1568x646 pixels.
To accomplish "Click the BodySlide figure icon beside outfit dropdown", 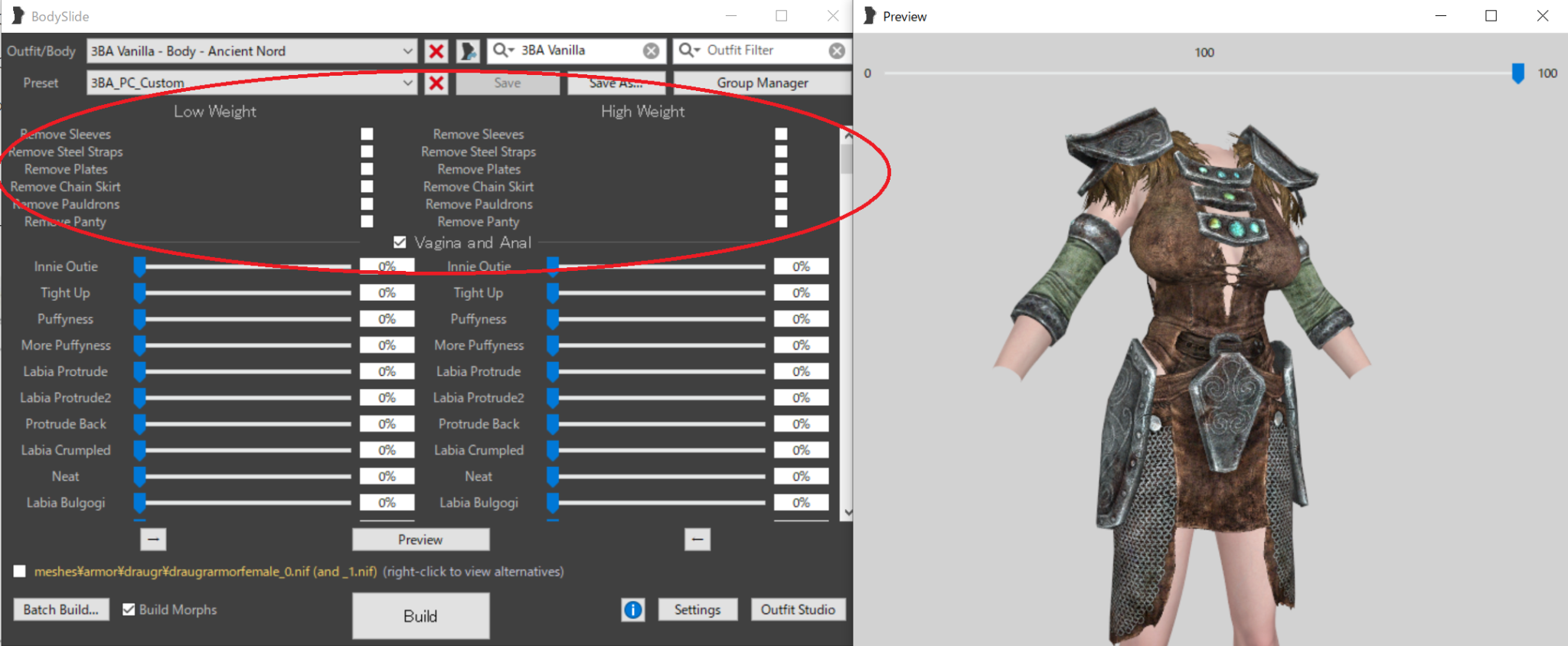I will tap(468, 51).
